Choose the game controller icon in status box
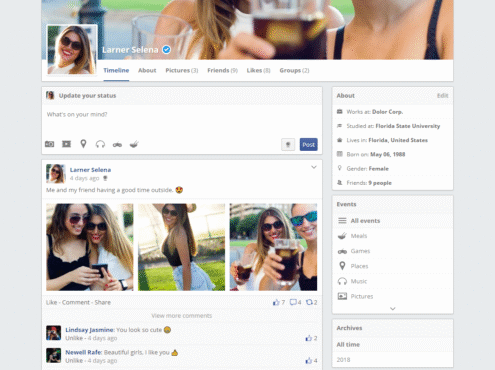The width and height of the screenshot is (495, 370). click(117, 144)
